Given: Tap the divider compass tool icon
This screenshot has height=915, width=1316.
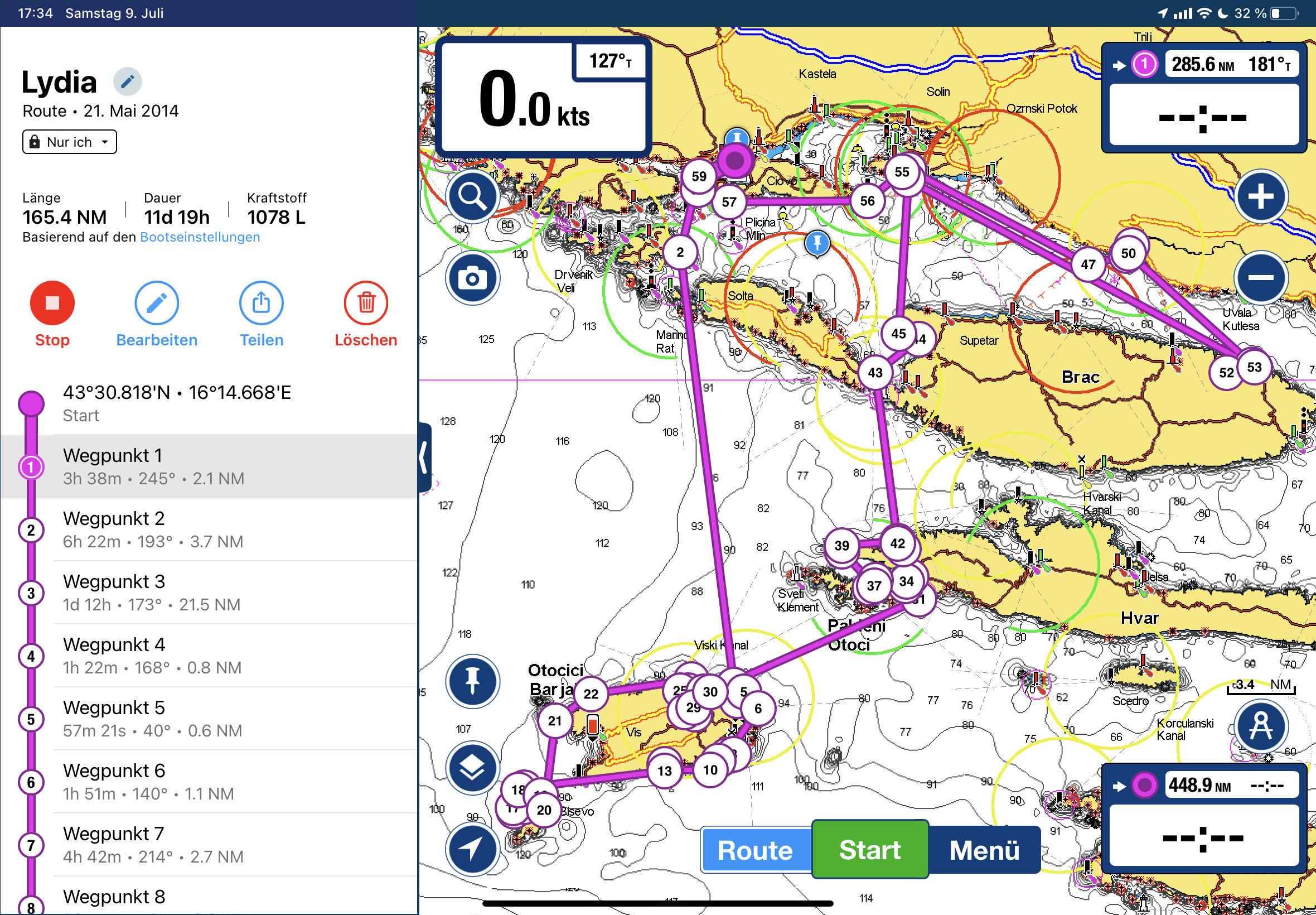Looking at the screenshot, I should tap(1260, 726).
